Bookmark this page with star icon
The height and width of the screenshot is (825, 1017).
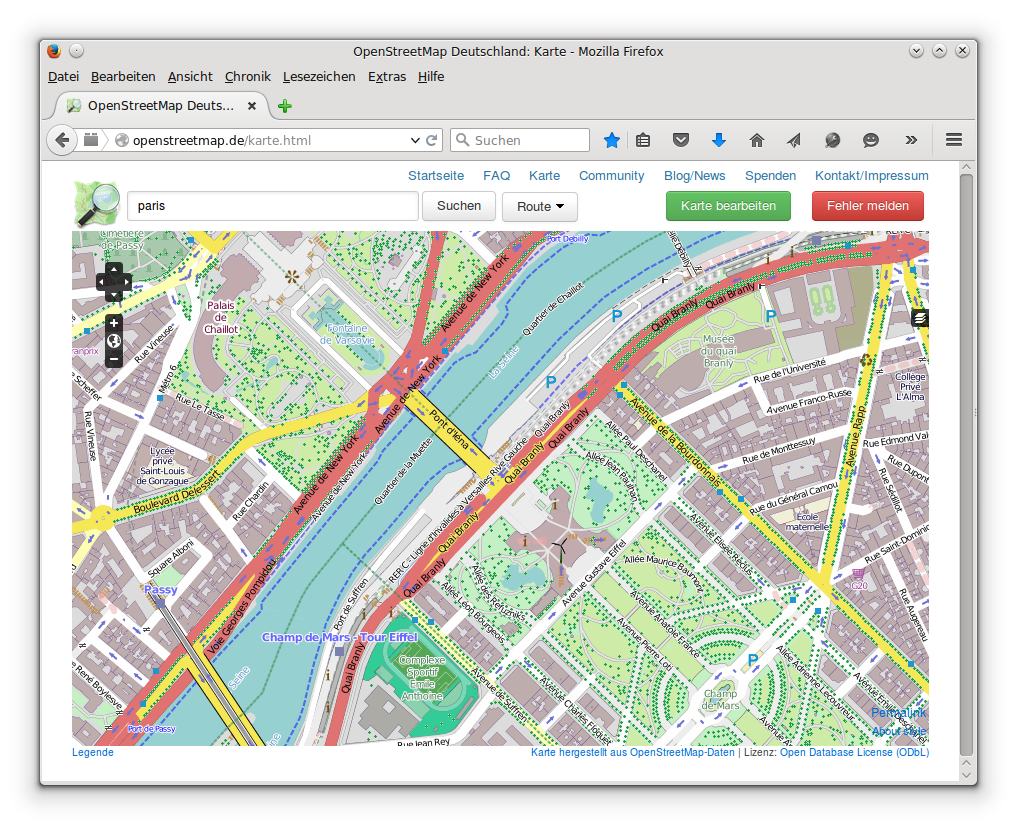[612, 141]
